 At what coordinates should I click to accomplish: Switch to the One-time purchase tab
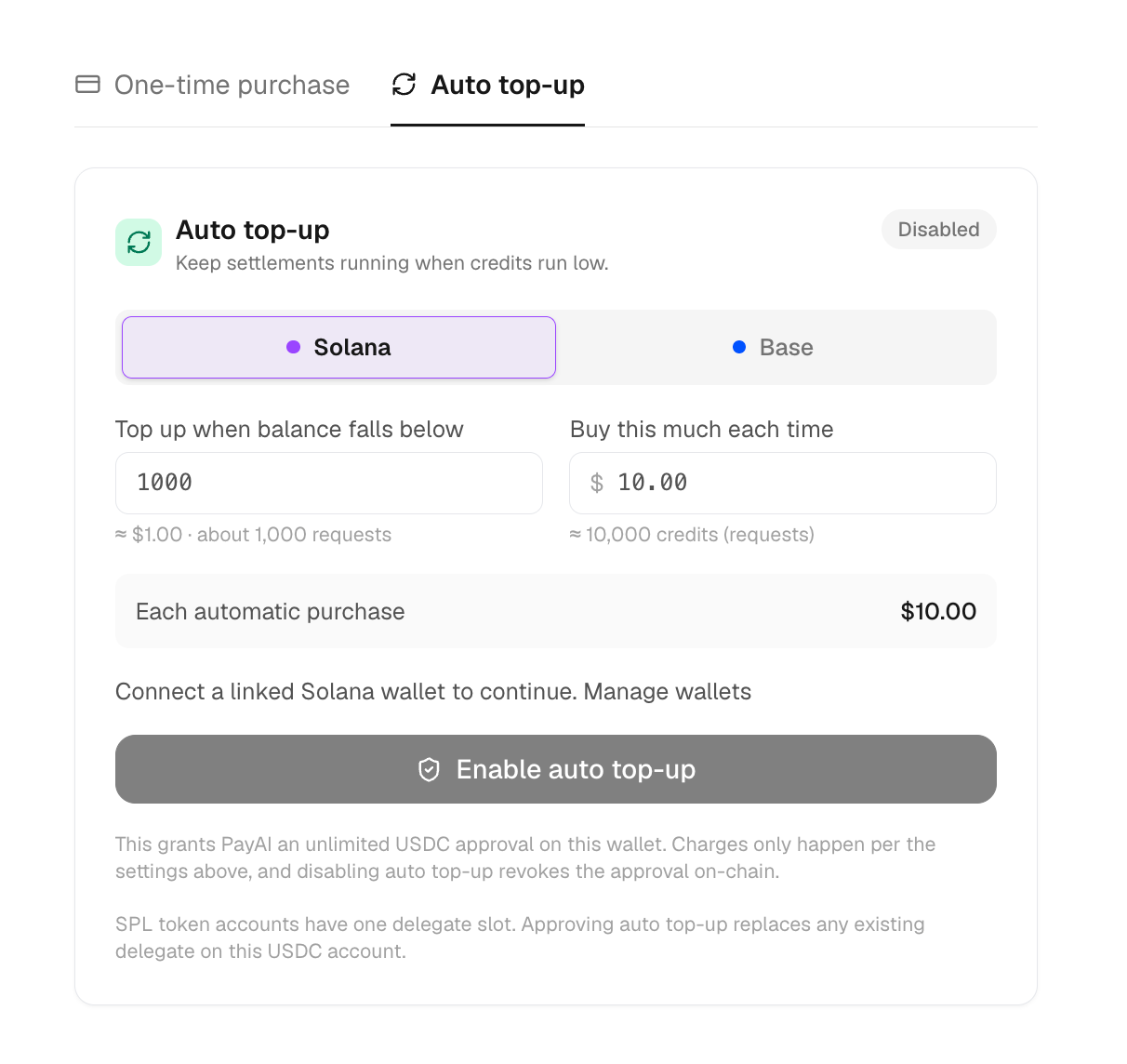coord(212,85)
